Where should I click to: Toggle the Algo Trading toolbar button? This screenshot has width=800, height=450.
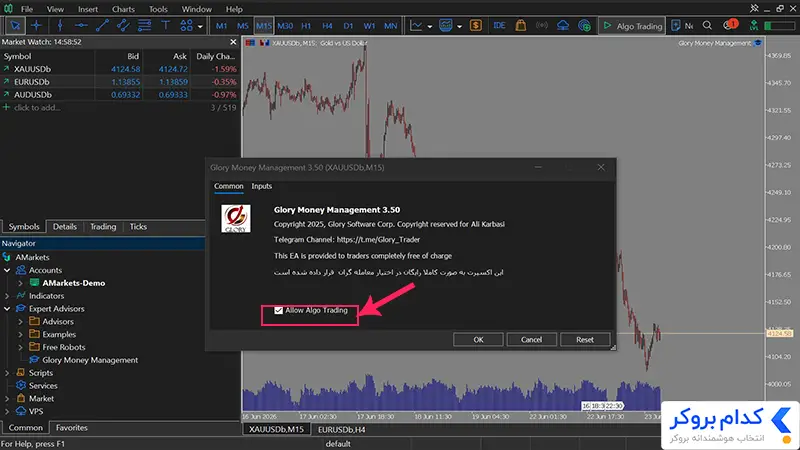633,26
